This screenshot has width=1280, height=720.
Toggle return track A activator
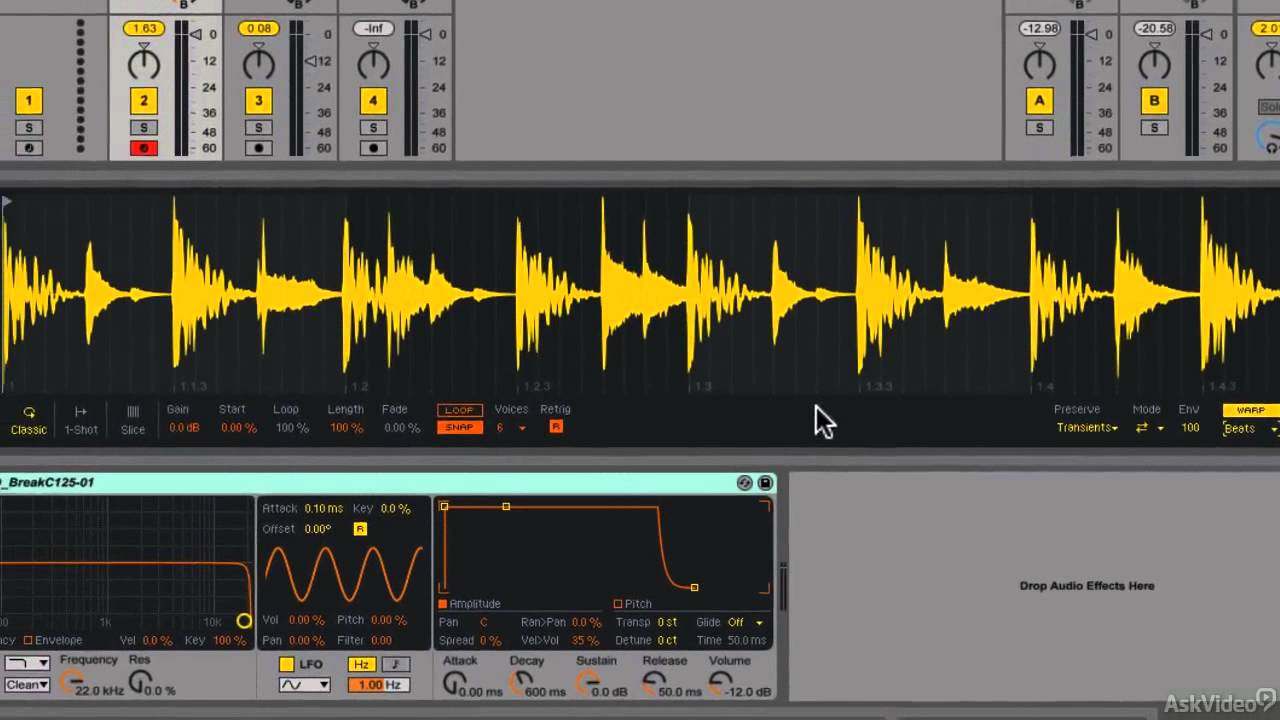[x=1039, y=100]
